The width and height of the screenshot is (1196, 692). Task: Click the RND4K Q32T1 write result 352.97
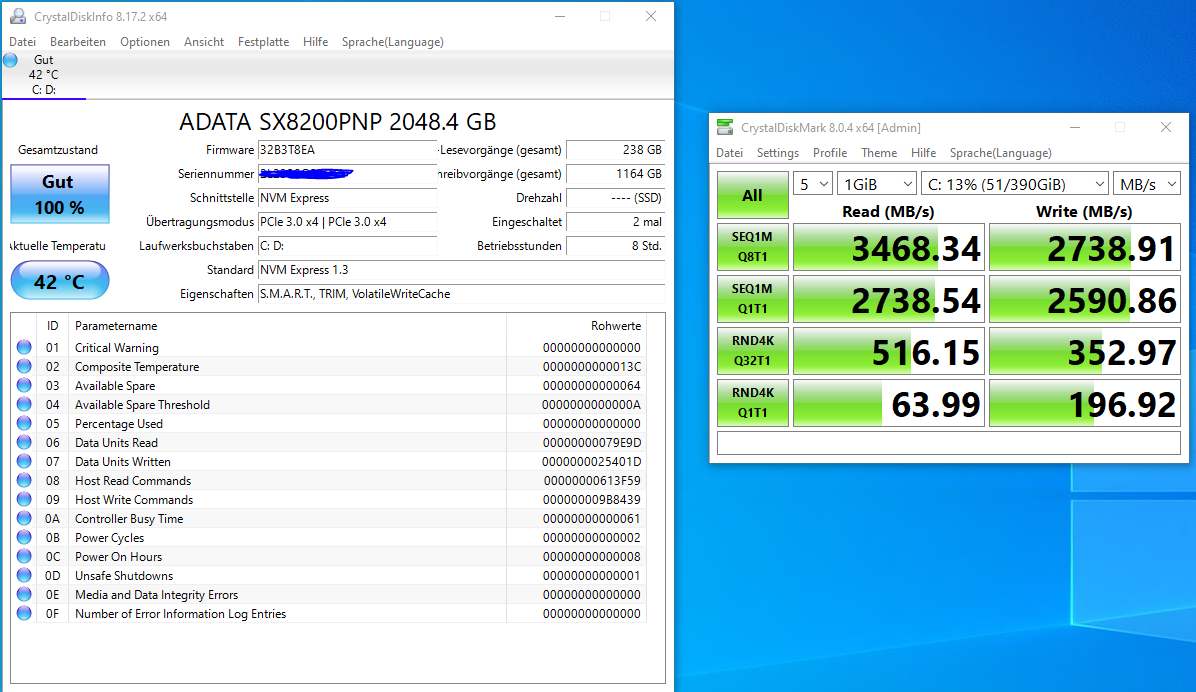click(1085, 351)
